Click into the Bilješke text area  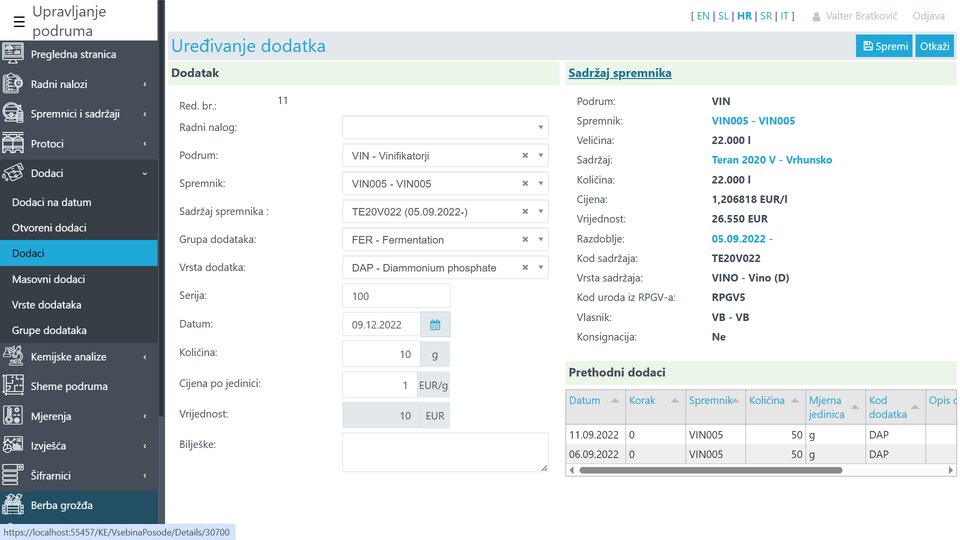click(445, 451)
